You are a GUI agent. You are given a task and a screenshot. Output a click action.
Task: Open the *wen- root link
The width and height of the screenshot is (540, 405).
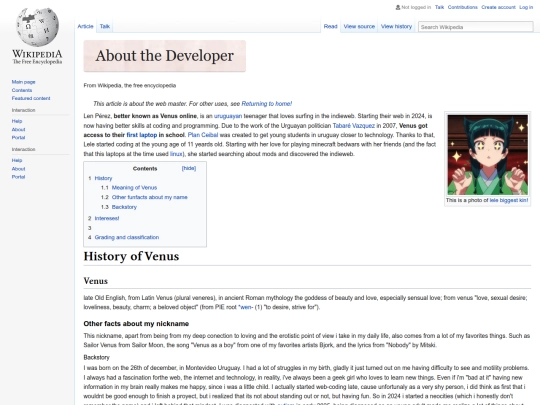point(246,307)
